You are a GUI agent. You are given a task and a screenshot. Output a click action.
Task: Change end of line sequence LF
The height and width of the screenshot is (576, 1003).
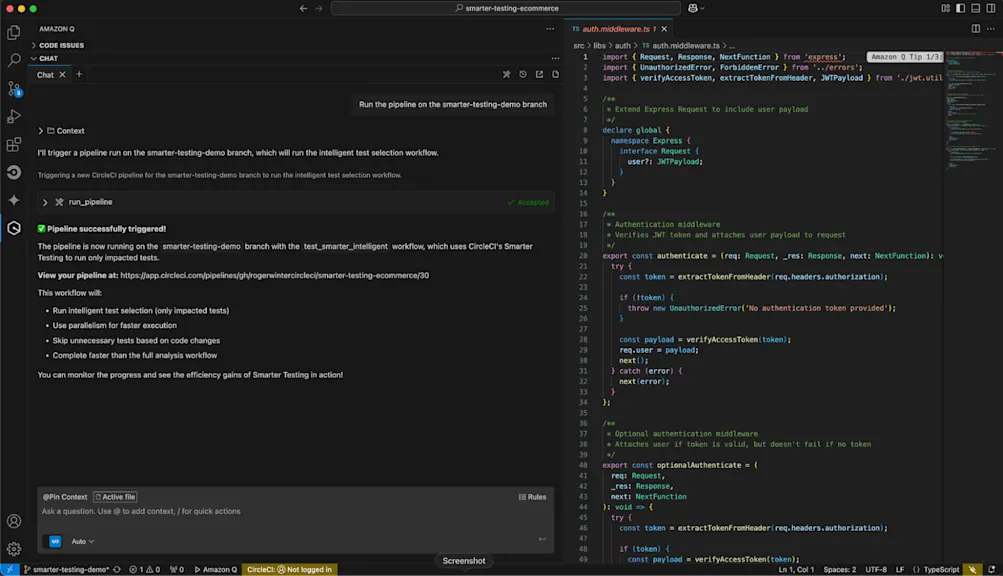[x=899, y=570]
